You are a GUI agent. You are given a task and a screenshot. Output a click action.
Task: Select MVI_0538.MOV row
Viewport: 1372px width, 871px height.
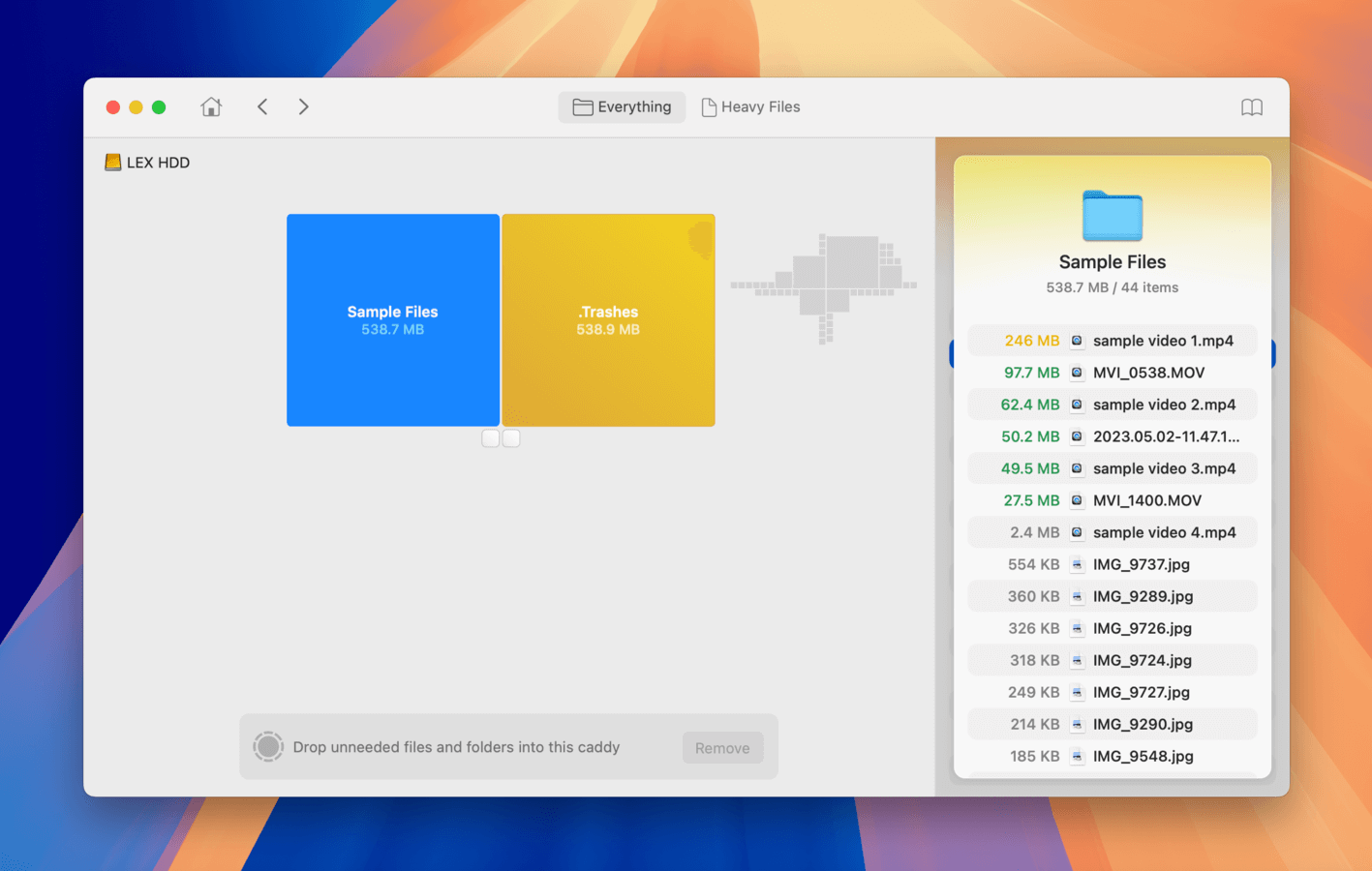(1113, 373)
